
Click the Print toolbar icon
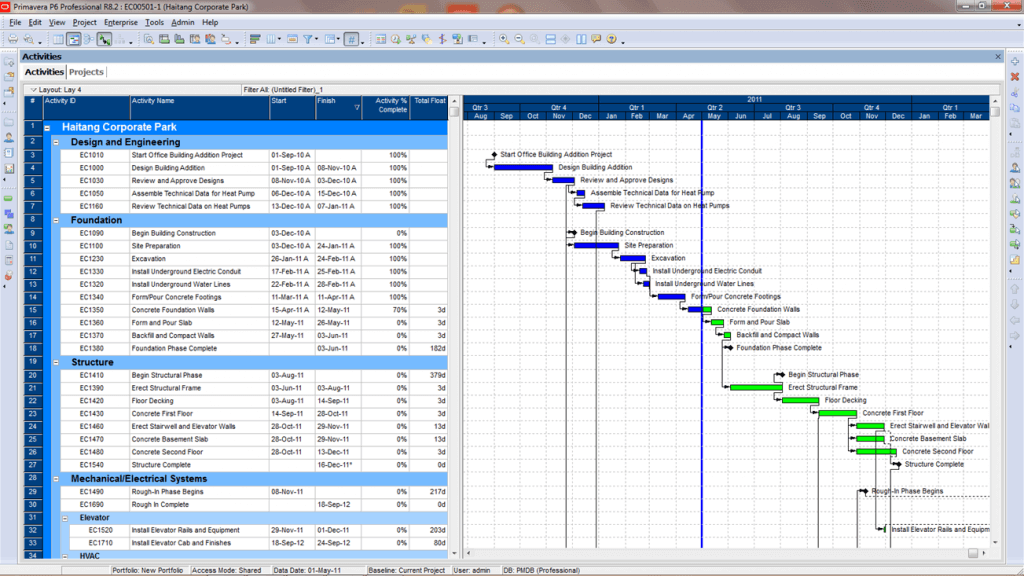[12, 40]
